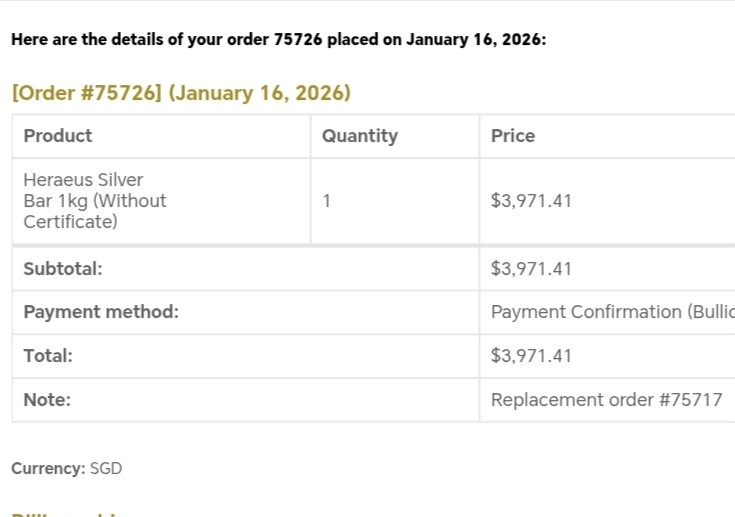Click the Product column header

(x=58, y=136)
